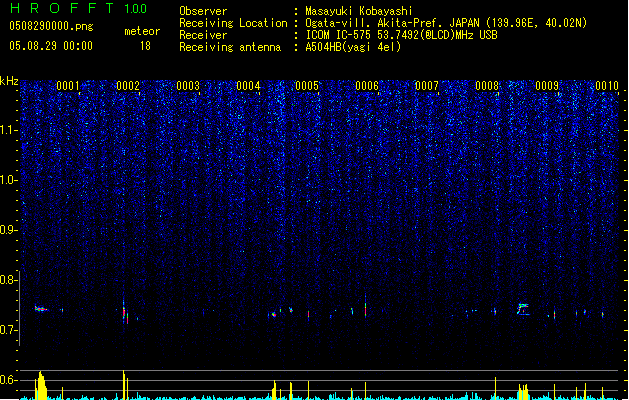Click the 0005 minute marker
The image size is (629, 400).
point(307,86)
